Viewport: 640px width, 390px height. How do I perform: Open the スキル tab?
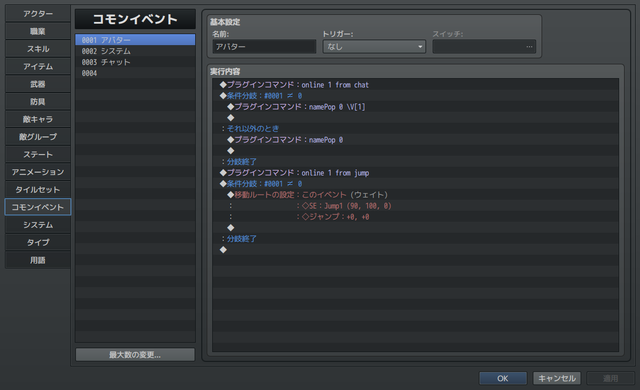pyautogui.click(x=38, y=49)
